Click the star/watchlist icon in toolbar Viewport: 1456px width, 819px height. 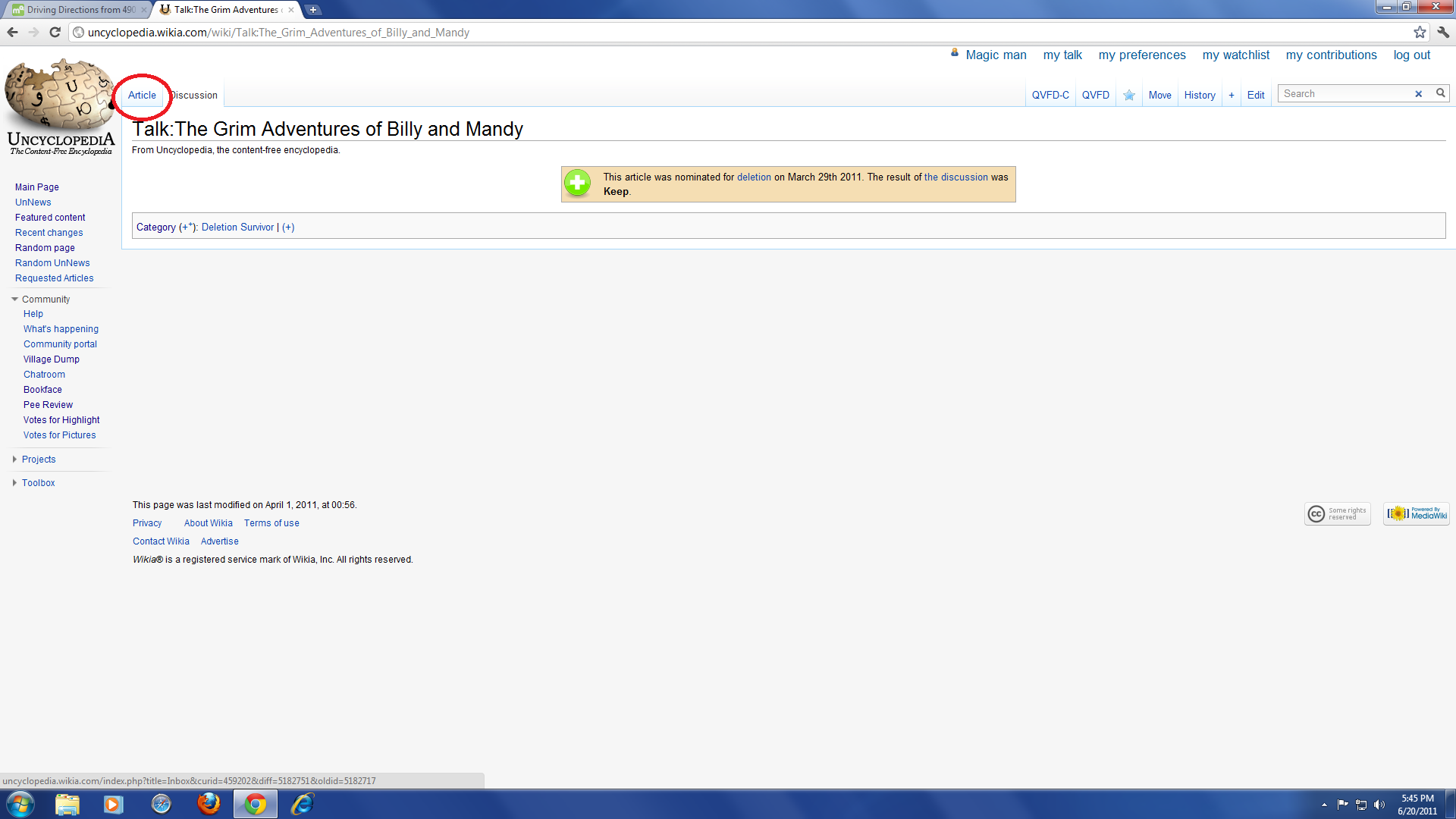click(1128, 94)
